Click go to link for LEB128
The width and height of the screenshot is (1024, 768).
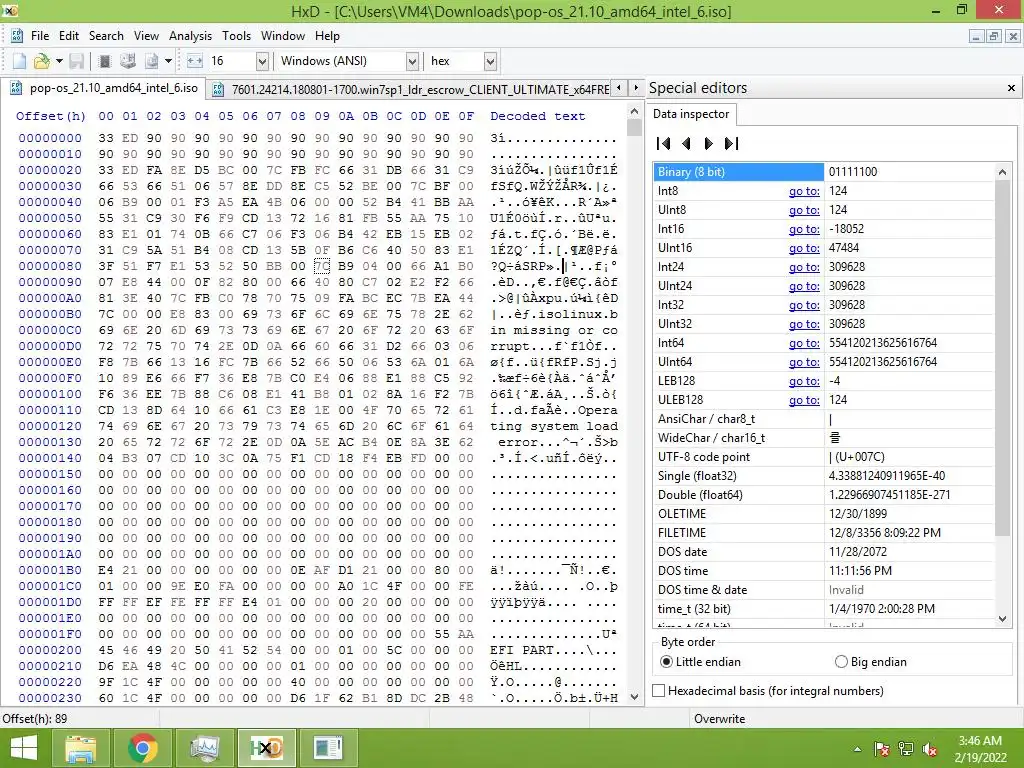804,381
